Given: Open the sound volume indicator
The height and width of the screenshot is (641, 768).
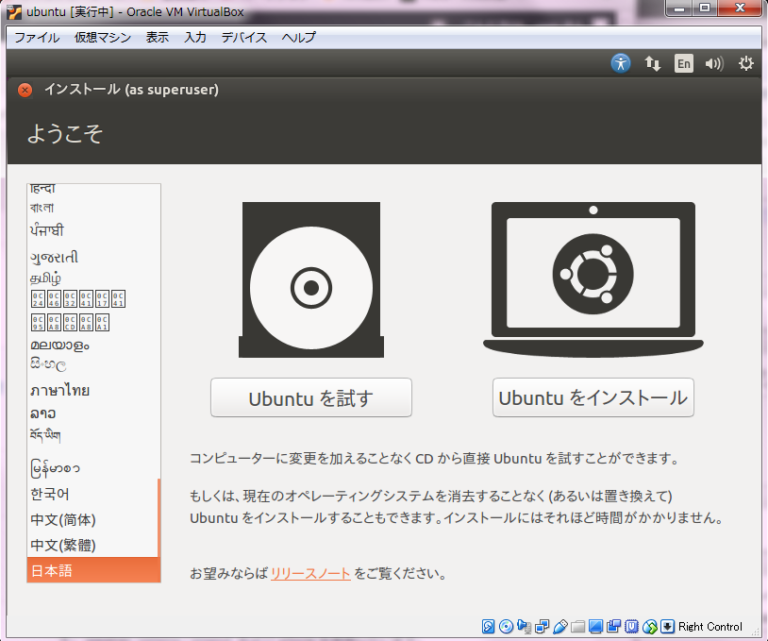Looking at the screenshot, I should click(x=713, y=63).
